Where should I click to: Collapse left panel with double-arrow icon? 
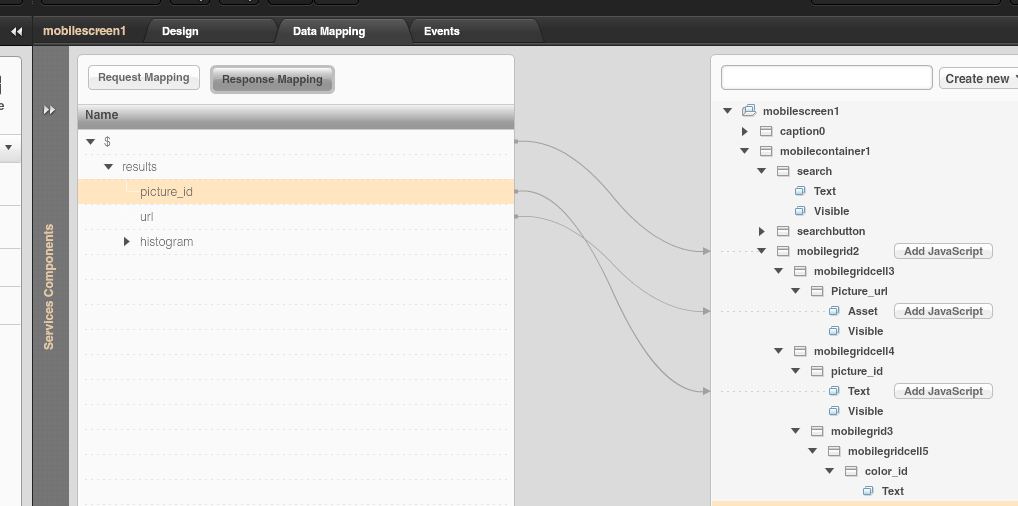click(16, 32)
